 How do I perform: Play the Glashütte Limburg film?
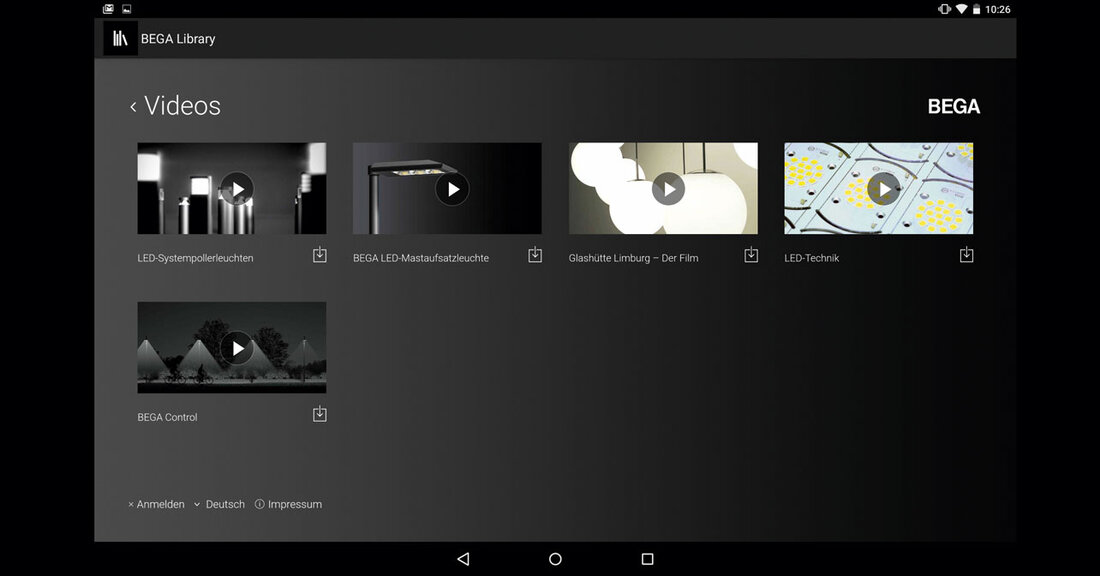pyautogui.click(x=669, y=189)
